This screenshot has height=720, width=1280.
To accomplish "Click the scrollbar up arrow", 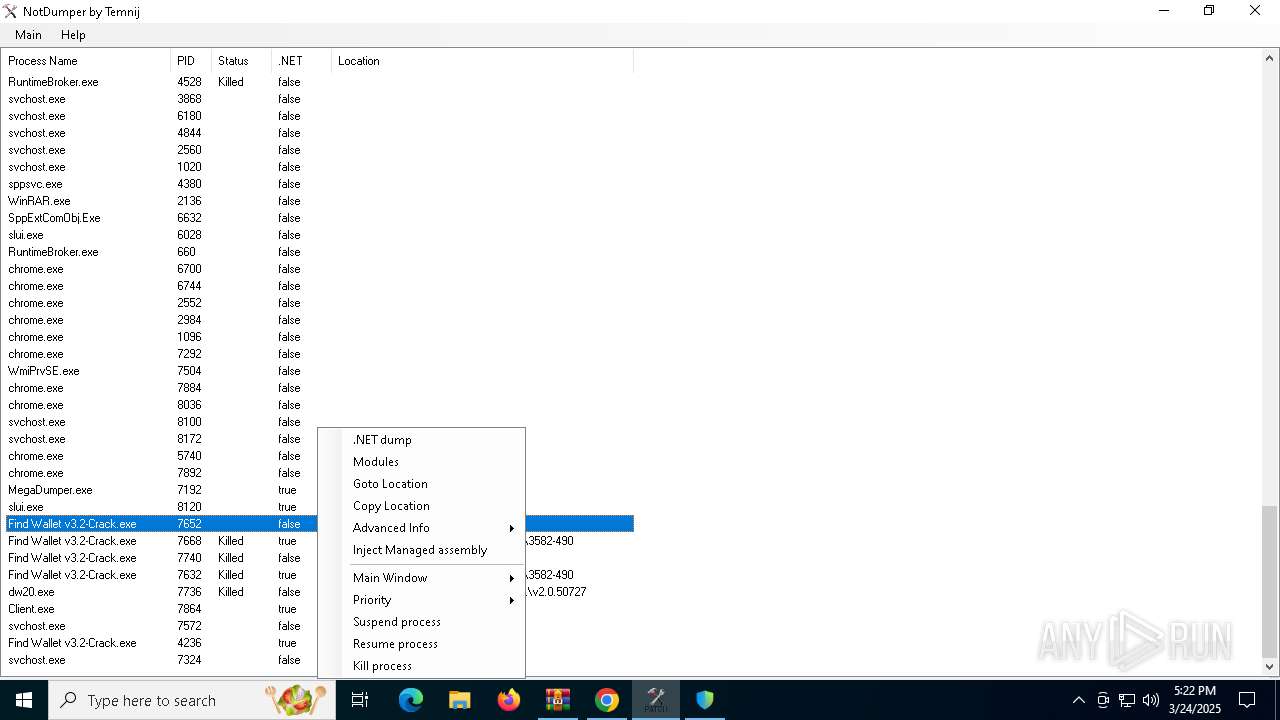I will (1270, 57).
